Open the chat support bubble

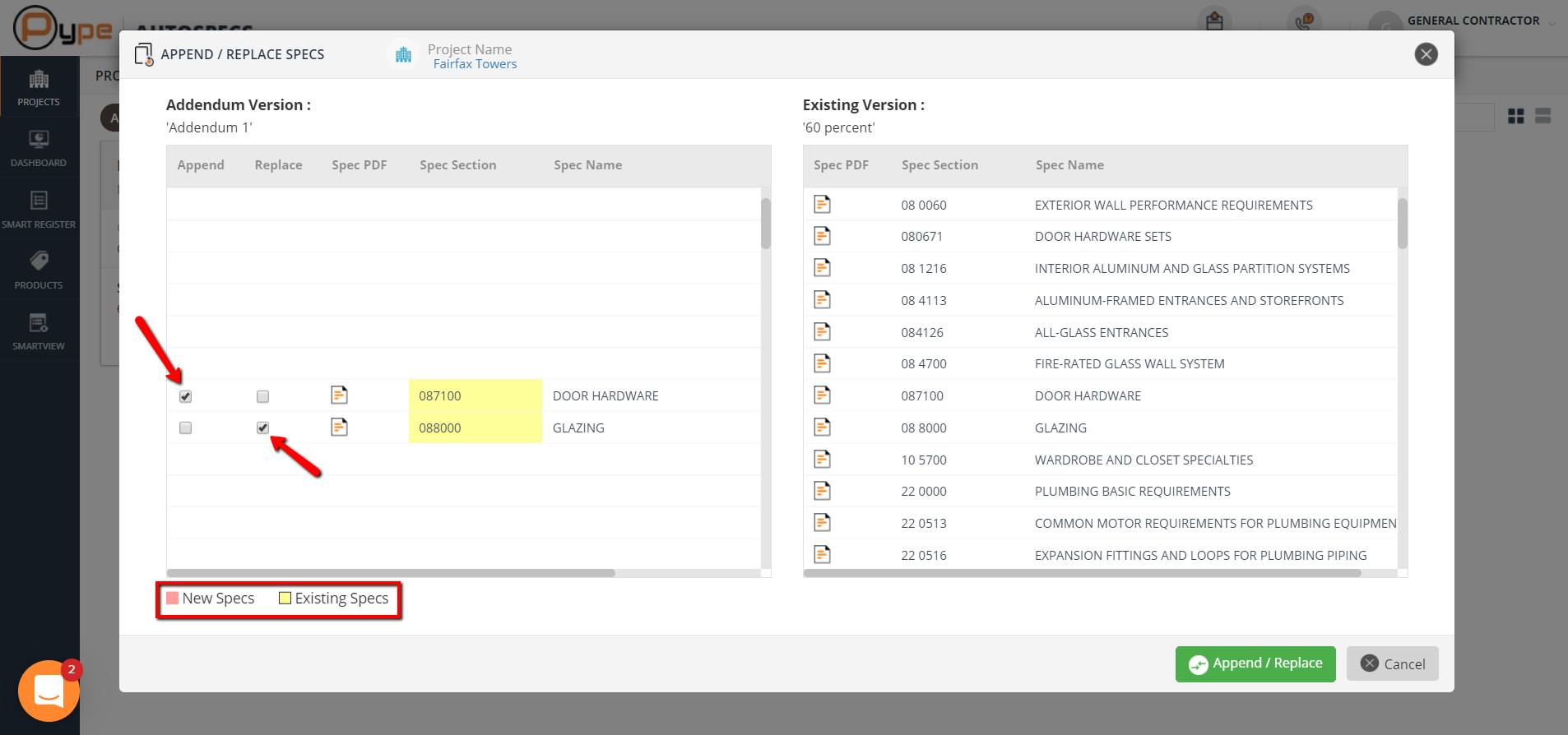49,691
